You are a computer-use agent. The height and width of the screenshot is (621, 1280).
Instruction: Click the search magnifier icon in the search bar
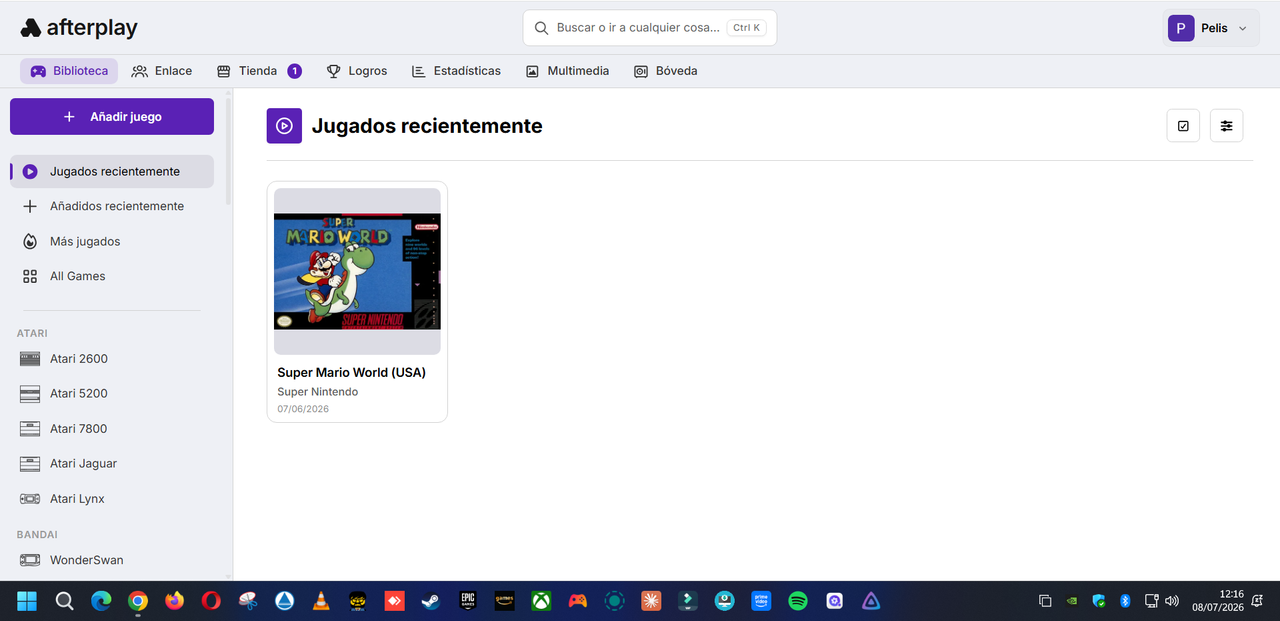[x=541, y=28]
